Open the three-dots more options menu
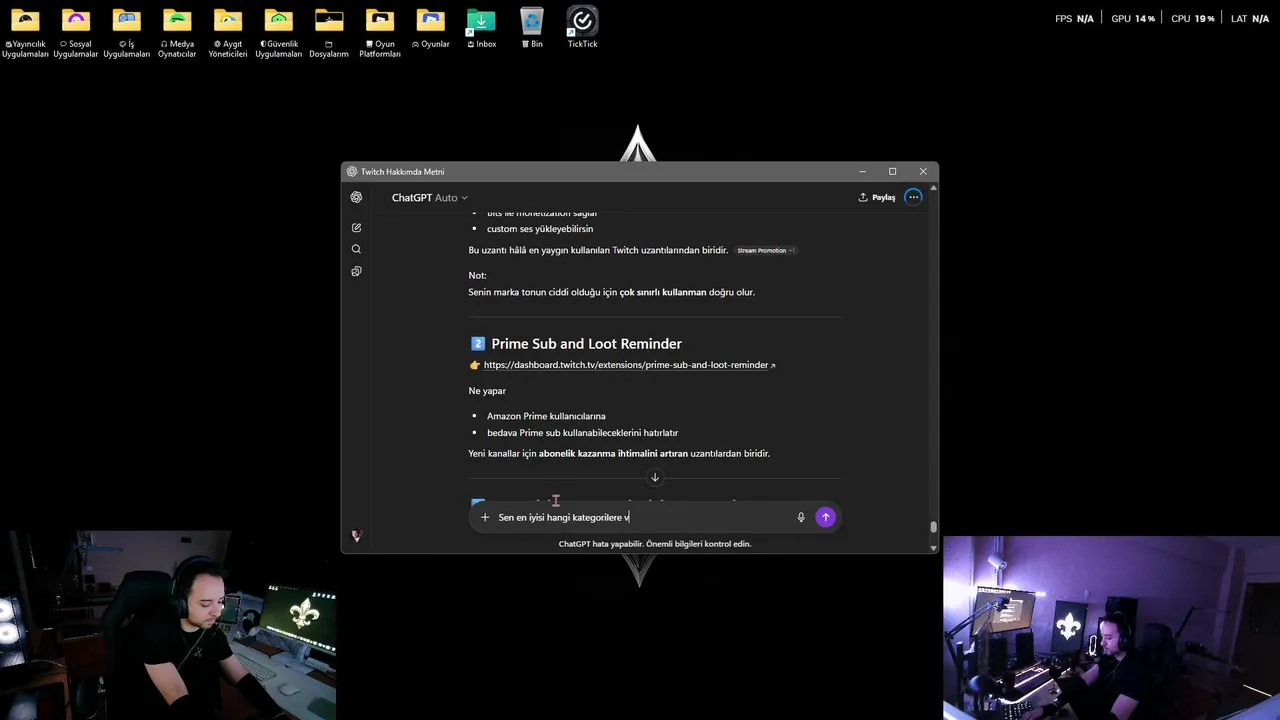Image resolution: width=1280 pixels, height=720 pixels. coord(913,197)
